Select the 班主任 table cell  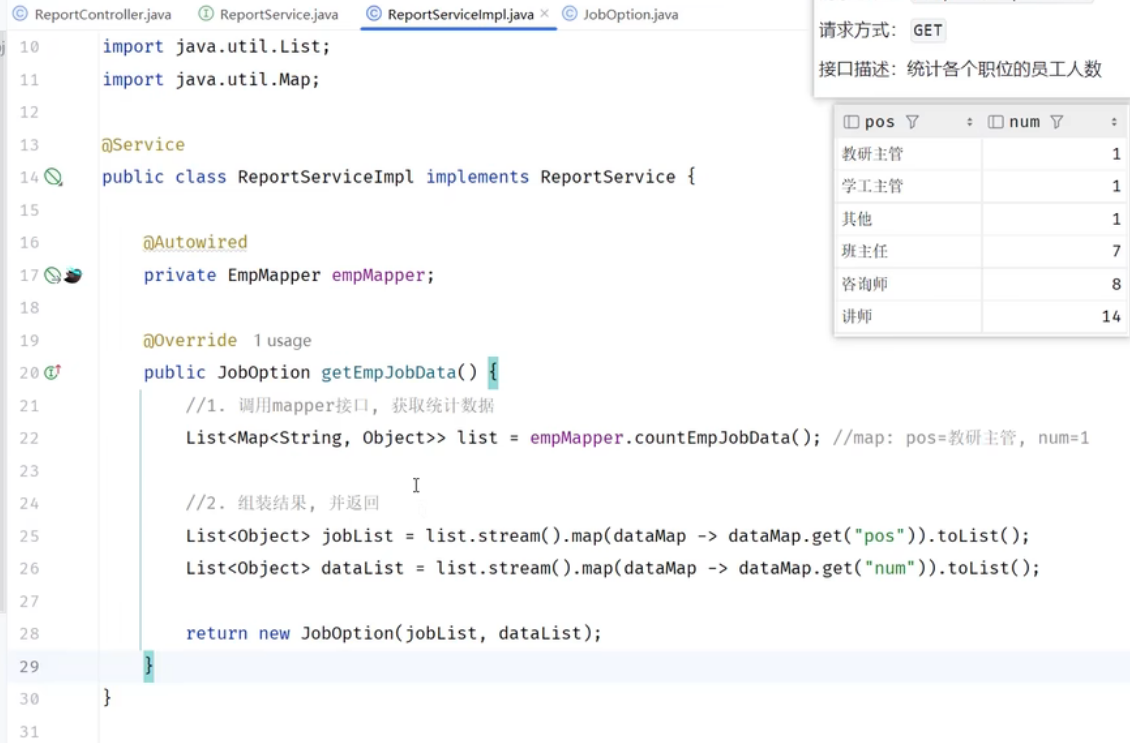click(908, 251)
